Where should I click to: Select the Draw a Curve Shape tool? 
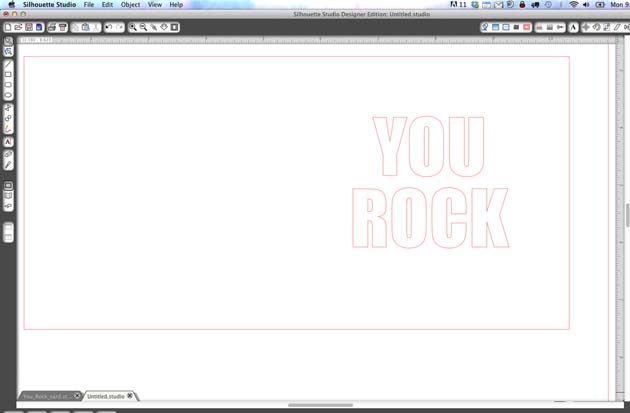tap(8, 118)
